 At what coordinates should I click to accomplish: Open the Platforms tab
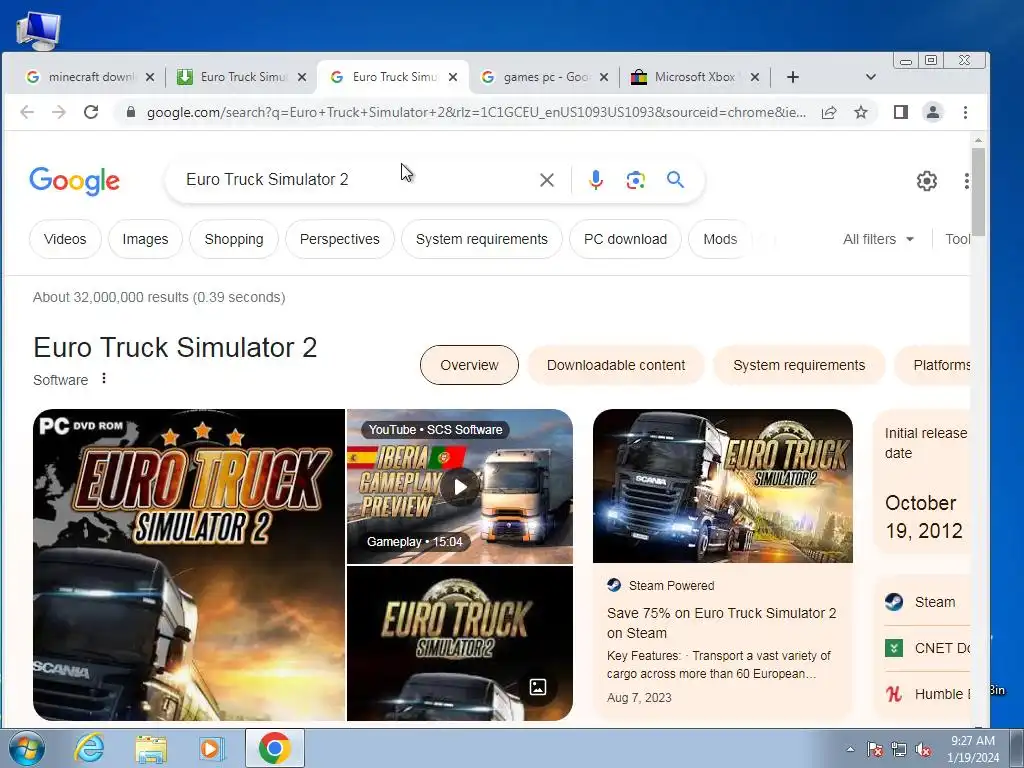coord(933,365)
